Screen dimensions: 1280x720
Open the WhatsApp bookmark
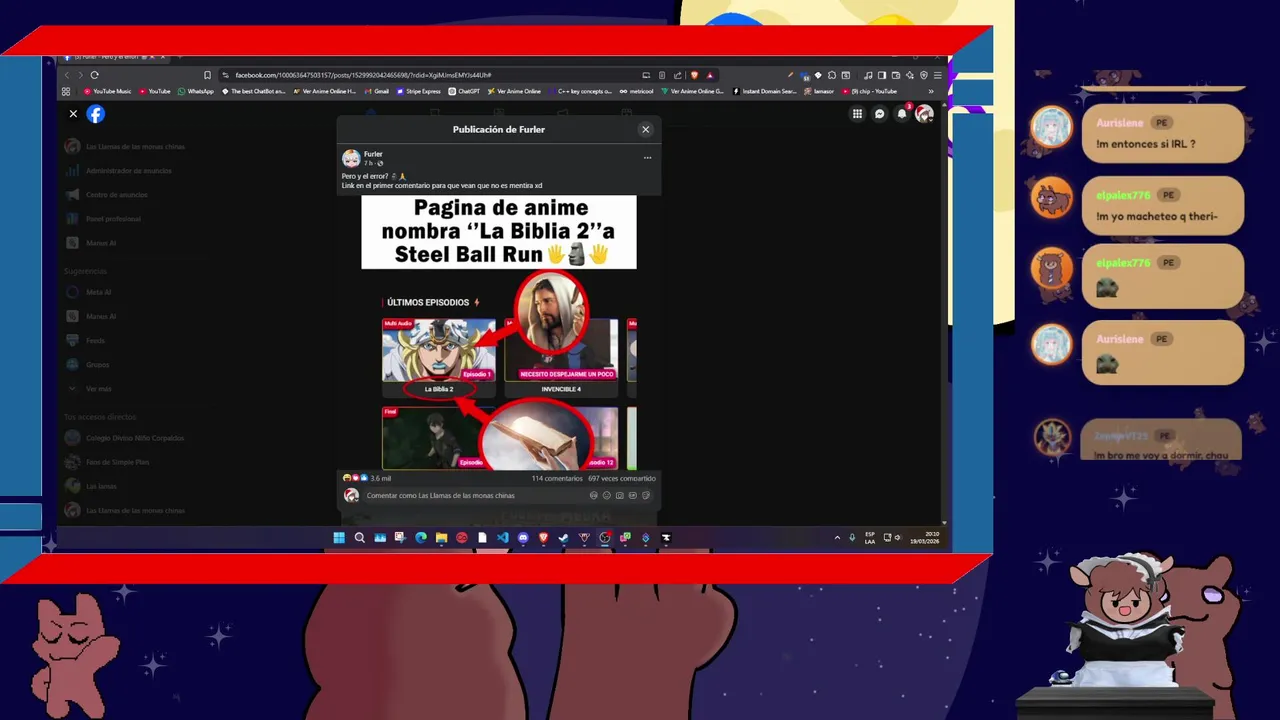(196, 91)
